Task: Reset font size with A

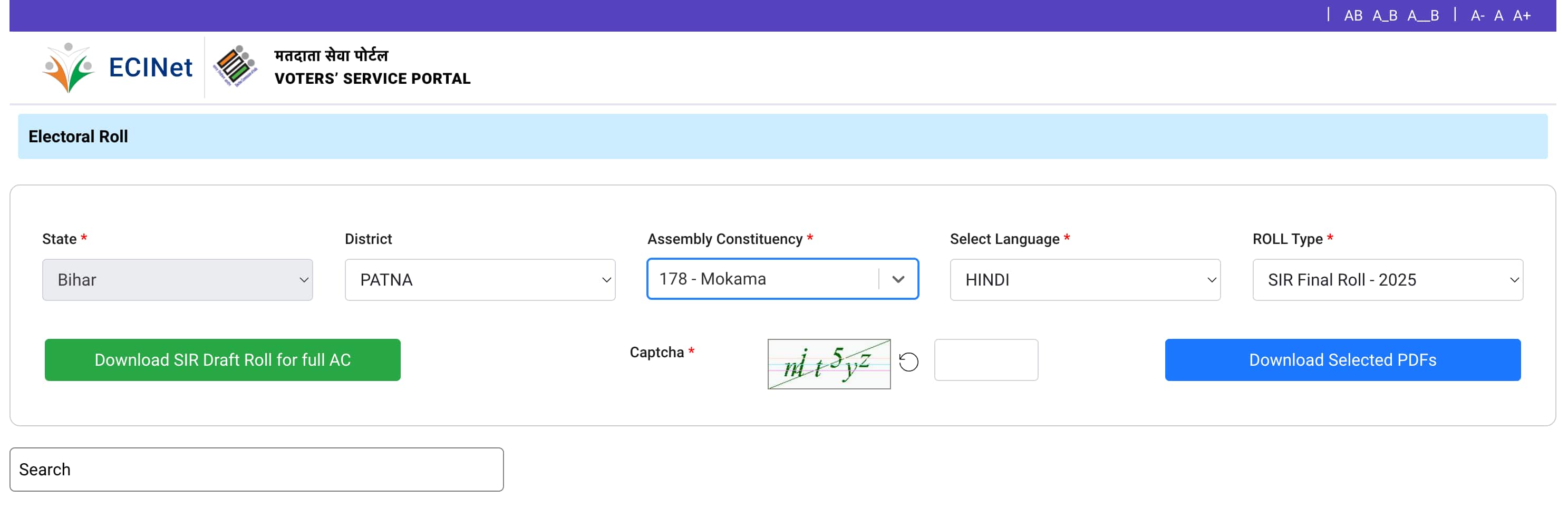Action: (x=1498, y=16)
